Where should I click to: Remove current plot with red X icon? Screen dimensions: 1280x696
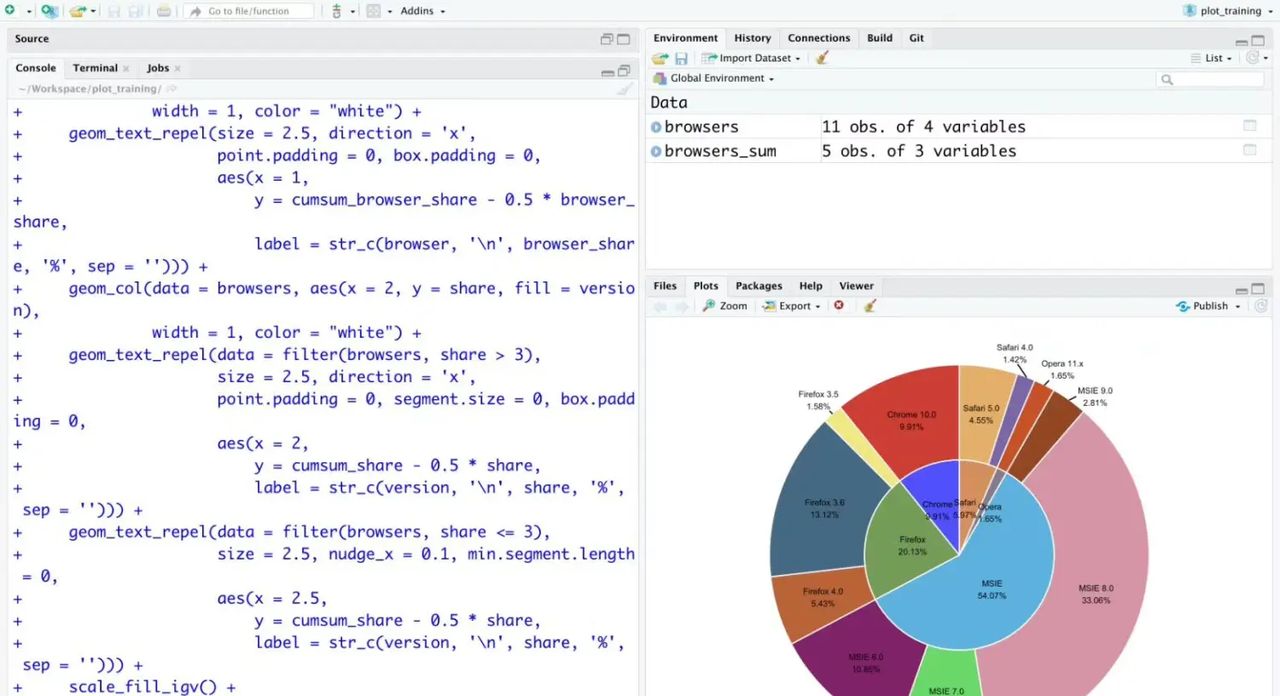click(839, 306)
